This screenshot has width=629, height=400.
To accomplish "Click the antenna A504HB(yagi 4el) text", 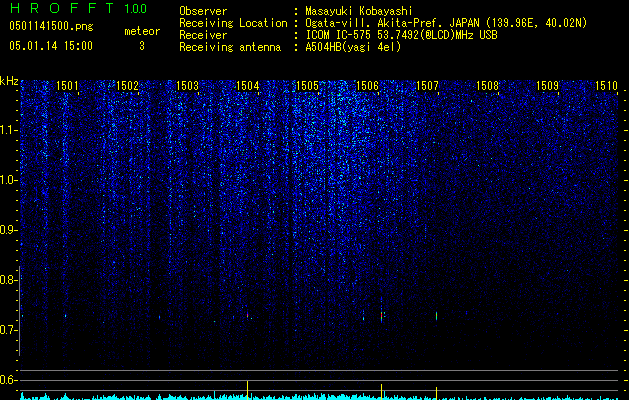I will tap(353, 47).
